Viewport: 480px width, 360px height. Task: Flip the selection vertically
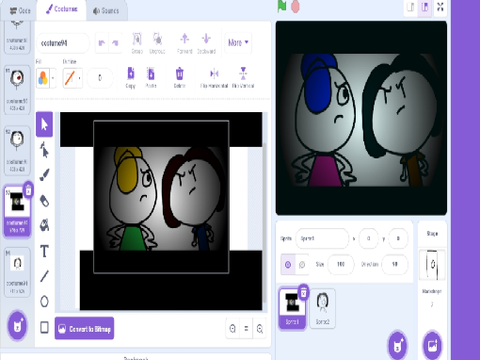[243, 78]
